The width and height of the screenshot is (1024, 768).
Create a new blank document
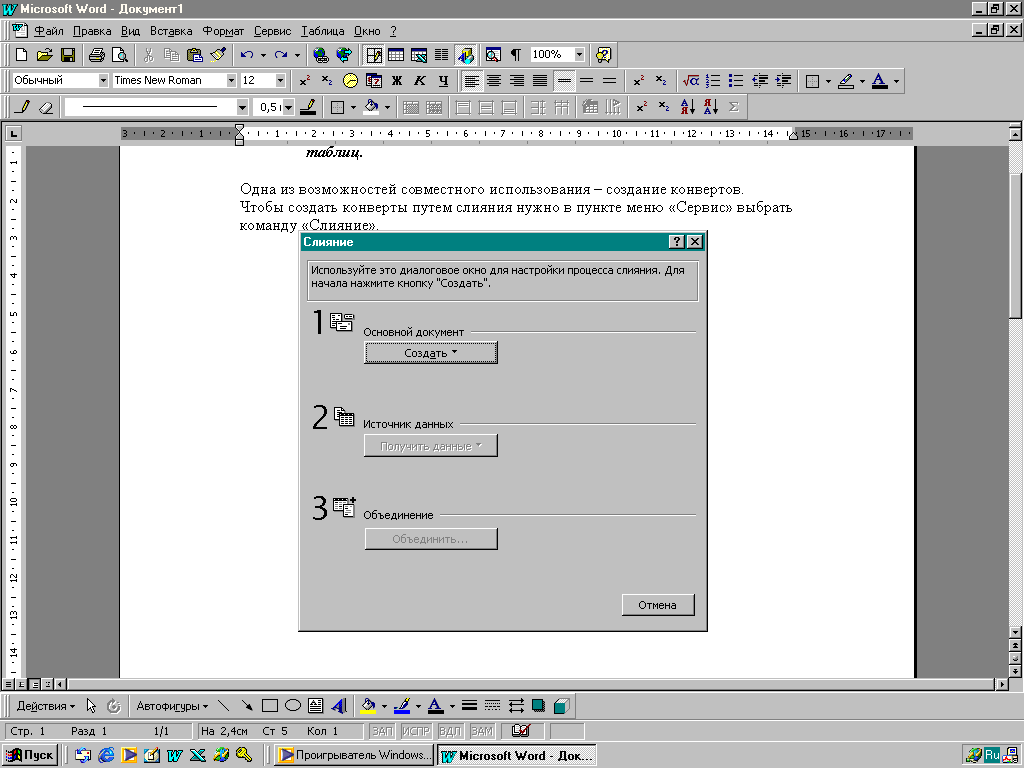[x=22, y=55]
